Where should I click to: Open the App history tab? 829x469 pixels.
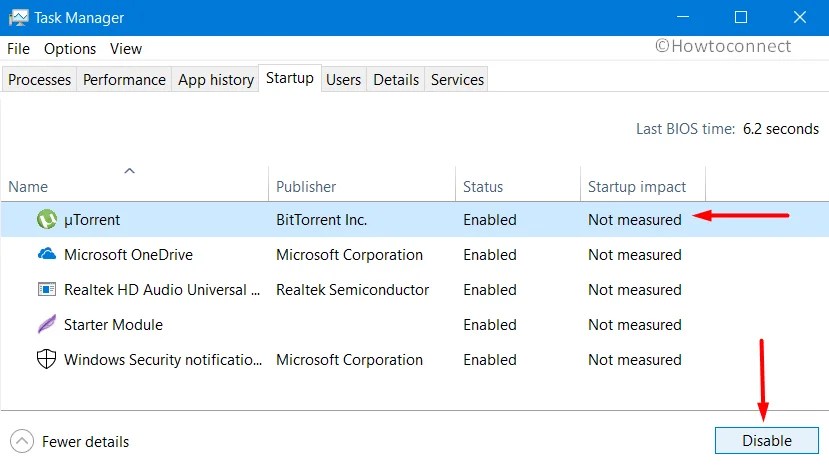click(x=216, y=79)
